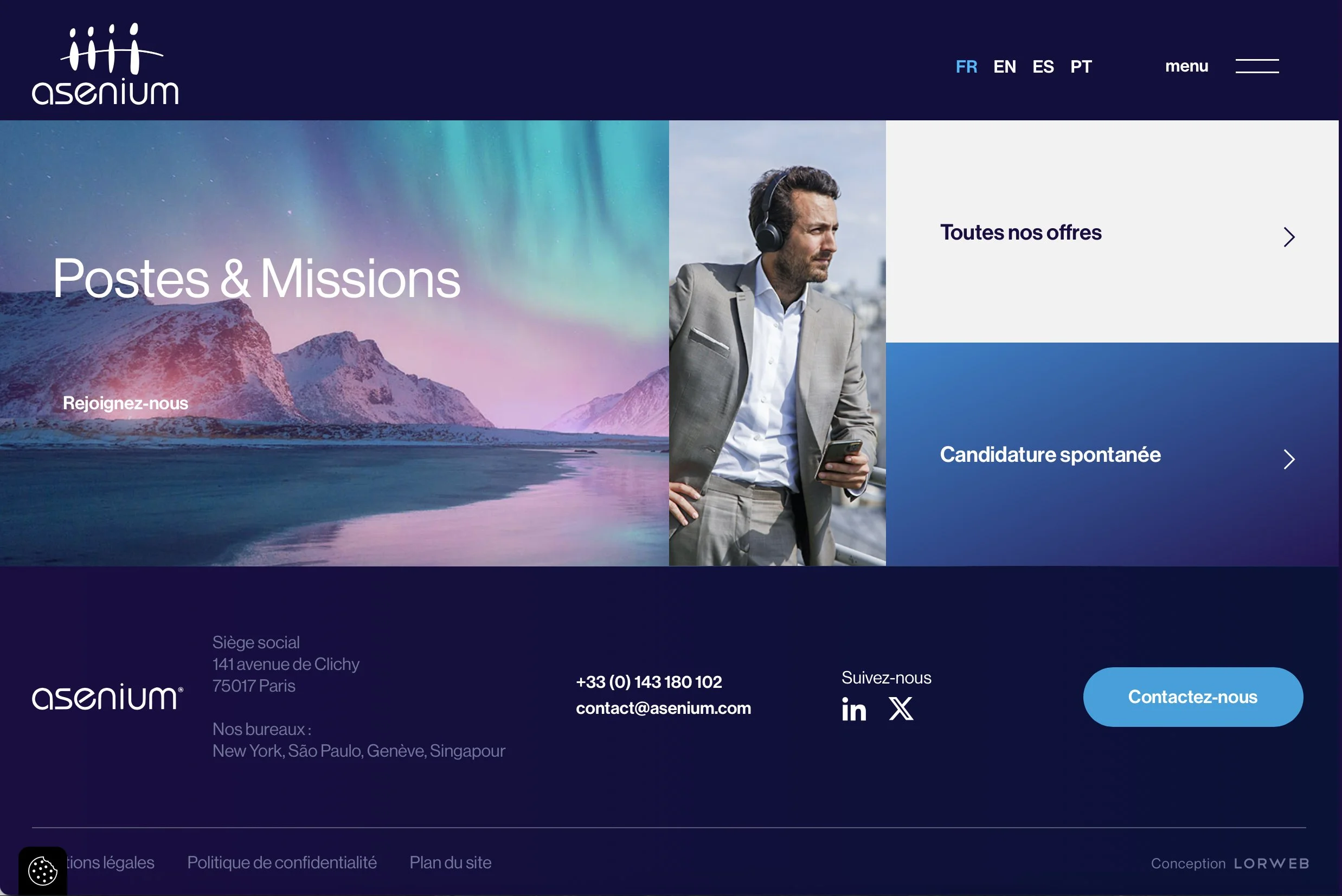Viewport: 1342px width, 896px height.
Task: Click the Nos bureaux label
Action: [262, 729]
